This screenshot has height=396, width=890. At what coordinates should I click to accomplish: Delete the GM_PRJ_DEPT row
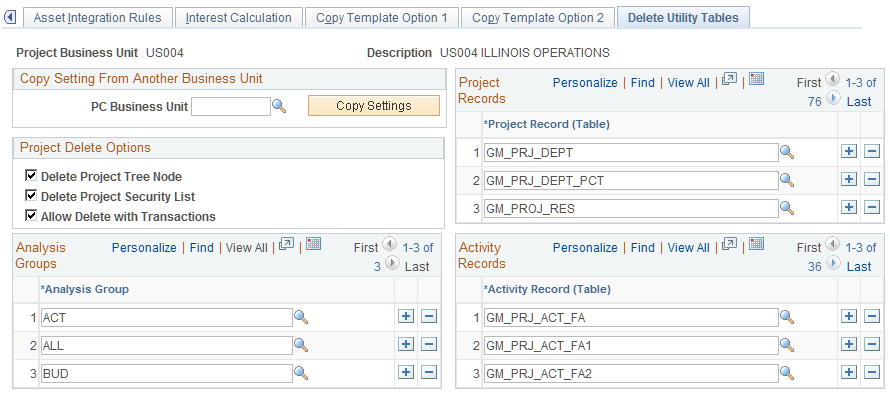871,151
